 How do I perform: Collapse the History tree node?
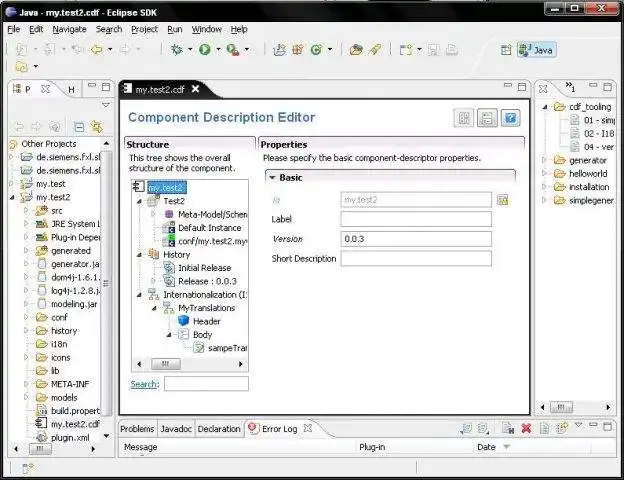[139, 255]
